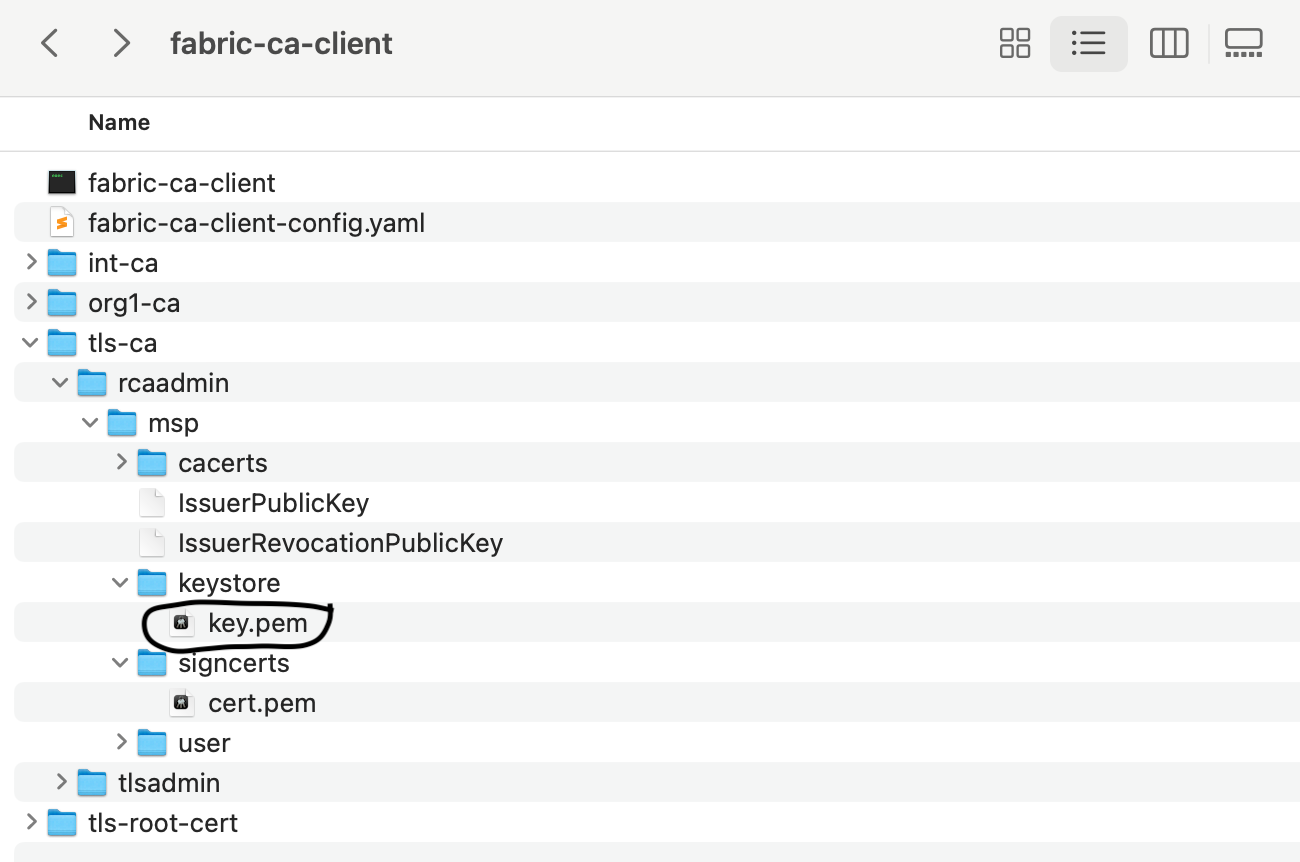
Task: Expand the user folder
Action: (121, 742)
